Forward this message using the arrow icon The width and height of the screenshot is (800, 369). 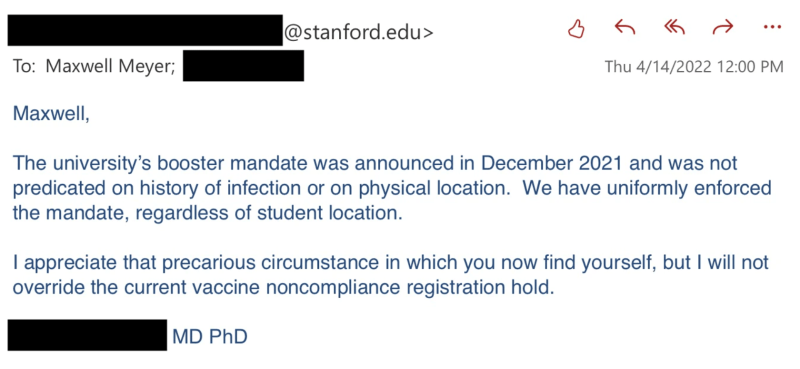(x=722, y=27)
